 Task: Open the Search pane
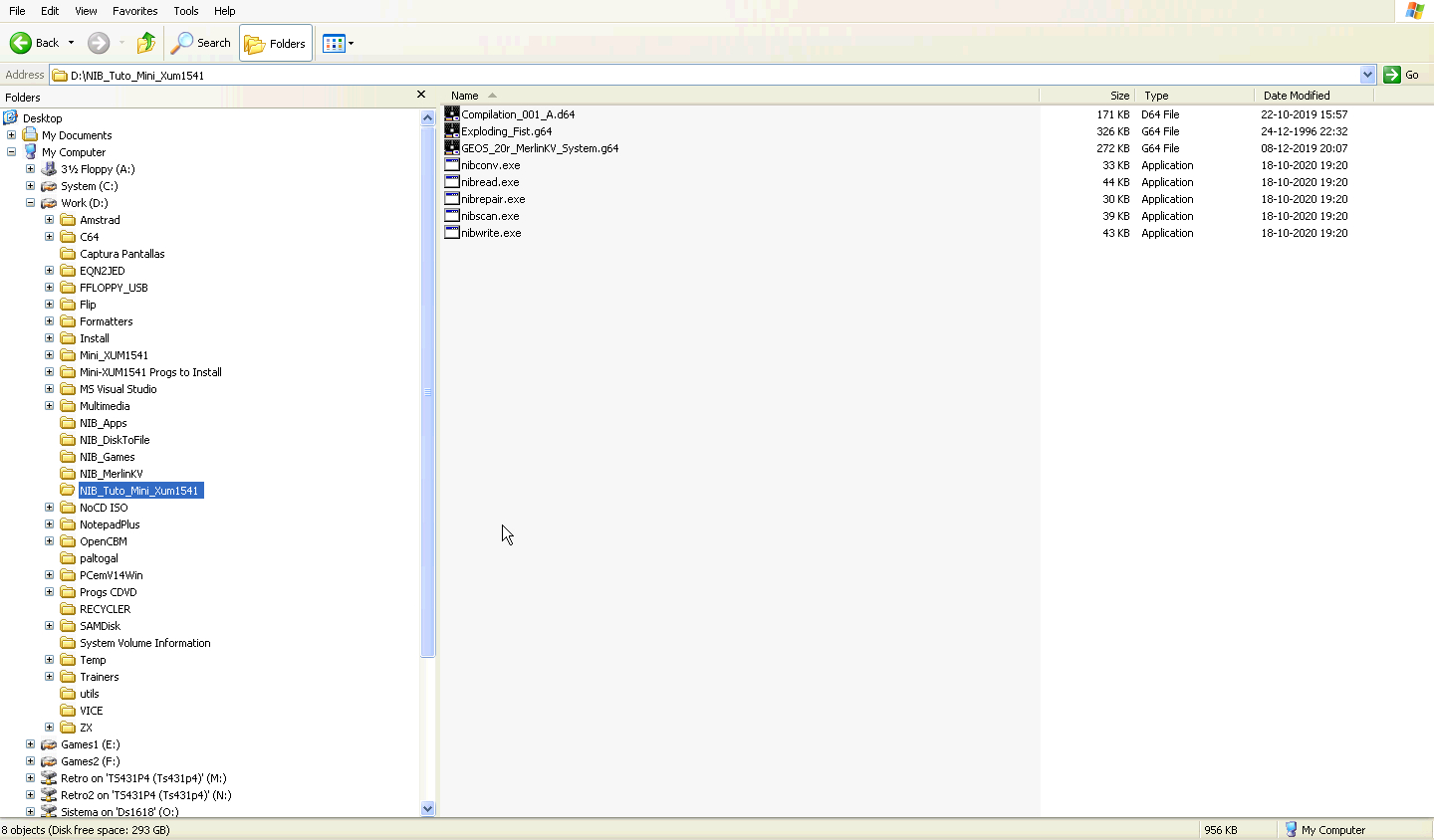201,43
